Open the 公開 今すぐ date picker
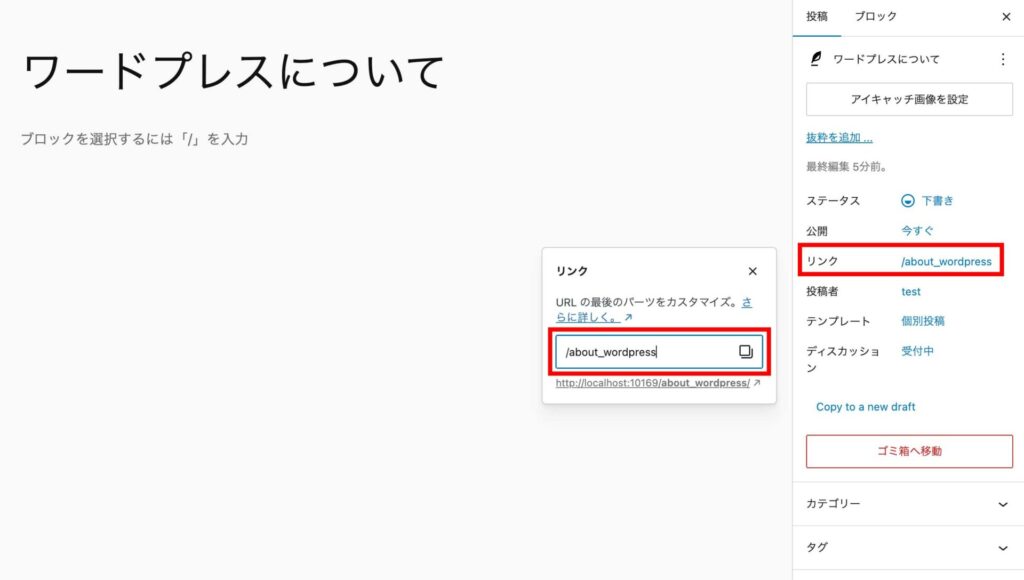This screenshot has width=1024, height=580. click(x=917, y=231)
